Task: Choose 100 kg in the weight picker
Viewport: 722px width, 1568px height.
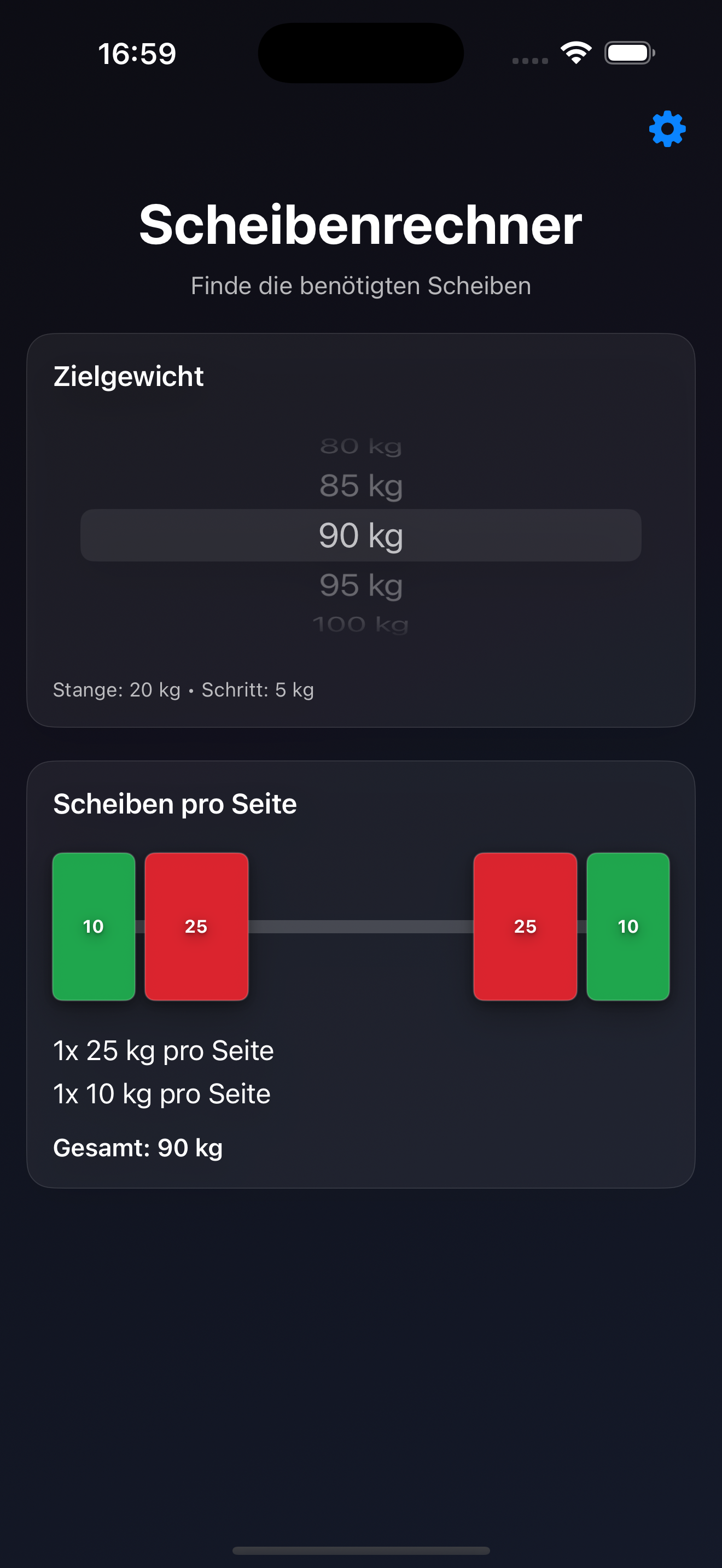Action: pyautogui.click(x=361, y=624)
